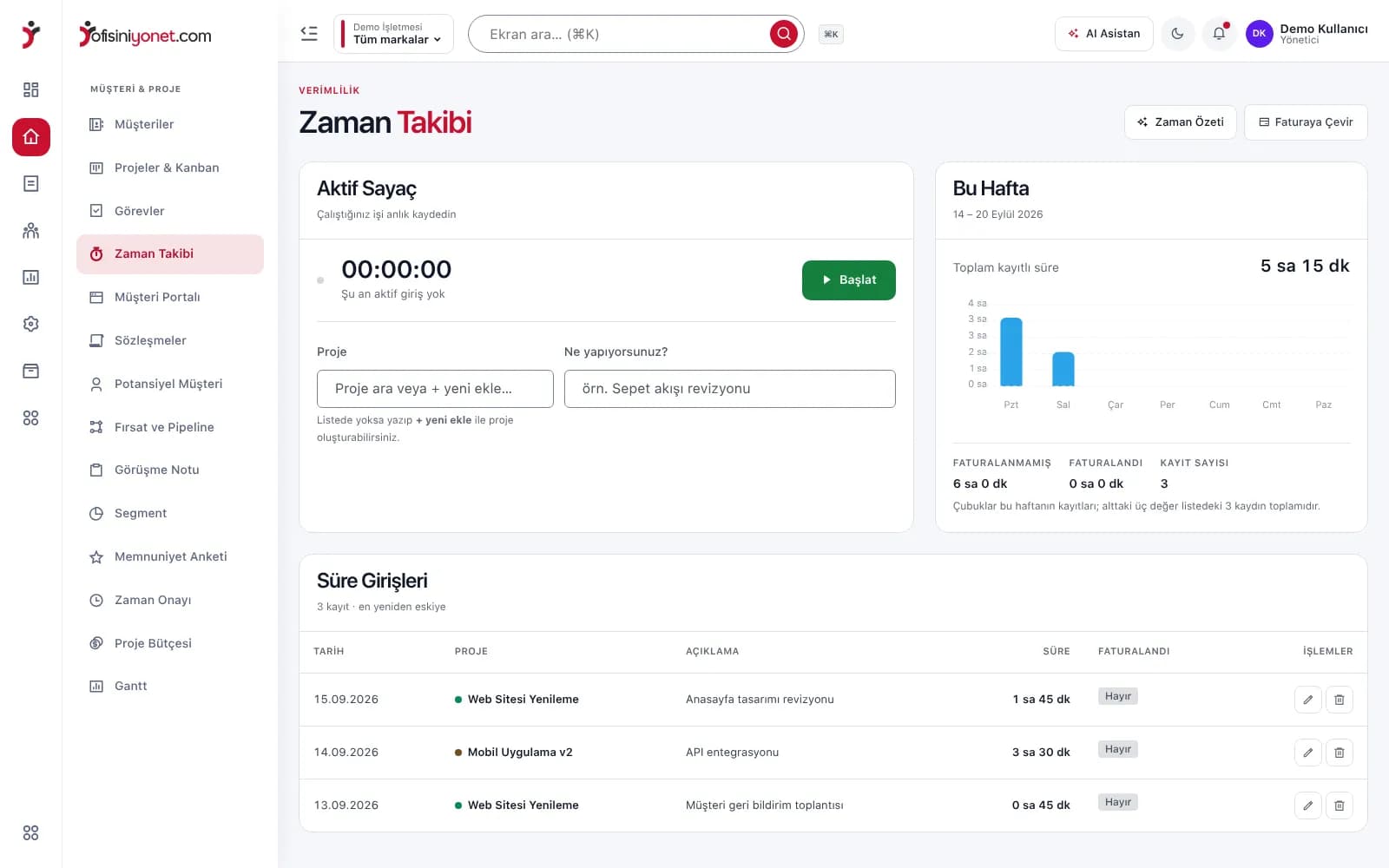The height and width of the screenshot is (868, 1389).
Task: Open the chart report icon in left rail
Action: pyautogui.click(x=31, y=278)
